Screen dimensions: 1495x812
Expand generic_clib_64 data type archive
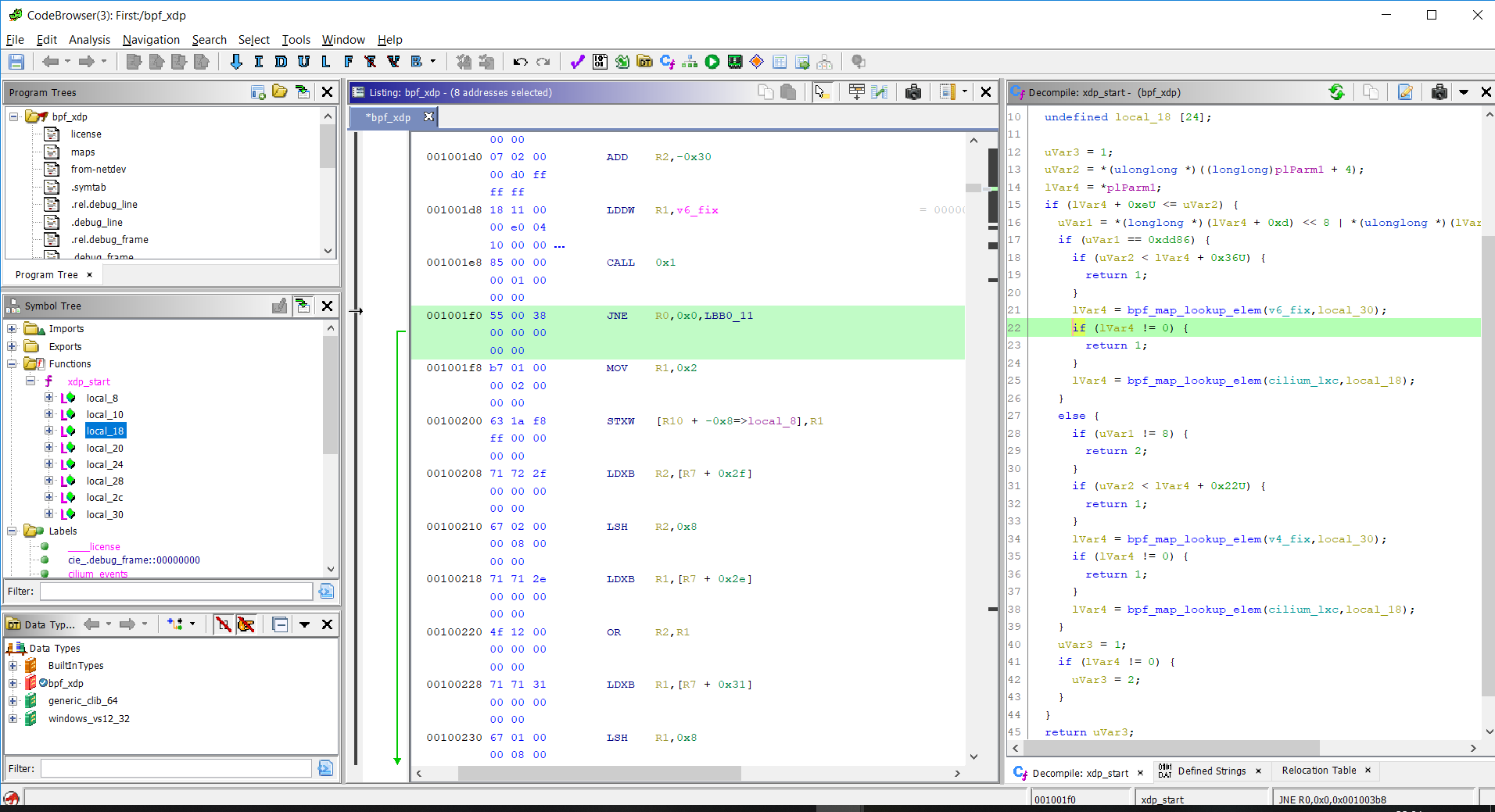coord(13,701)
